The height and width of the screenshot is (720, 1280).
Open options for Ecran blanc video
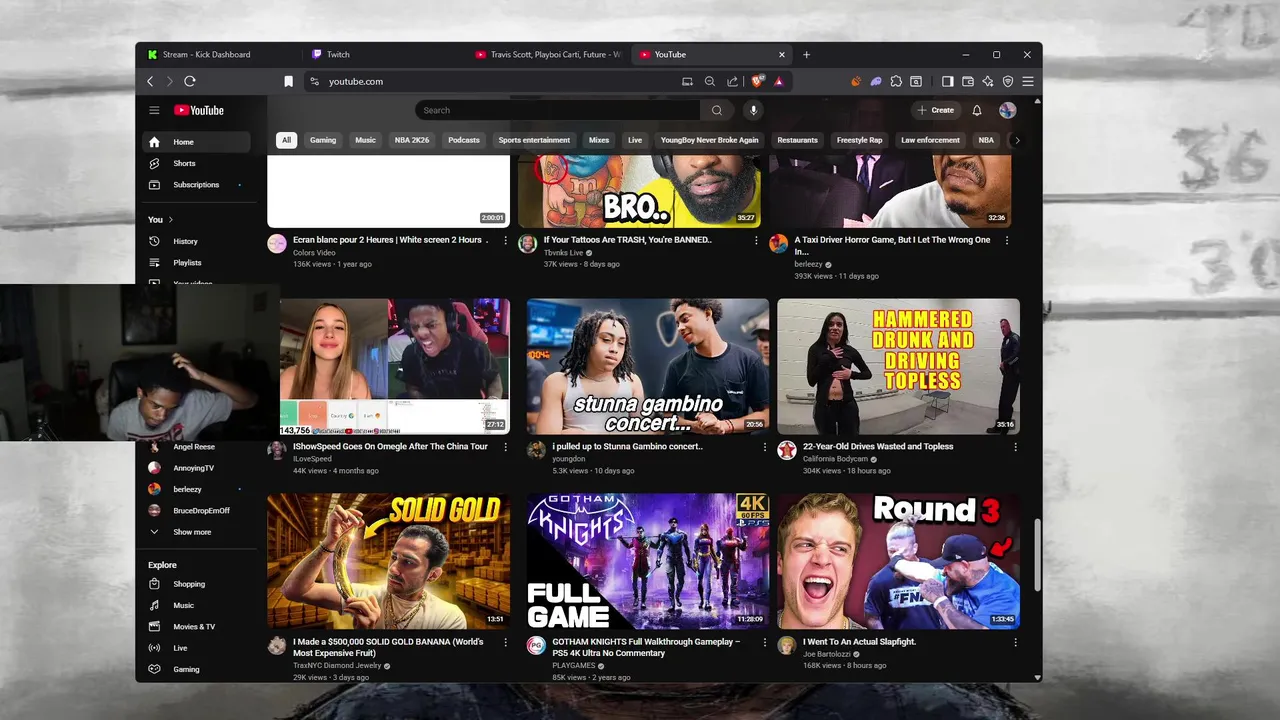(505, 240)
